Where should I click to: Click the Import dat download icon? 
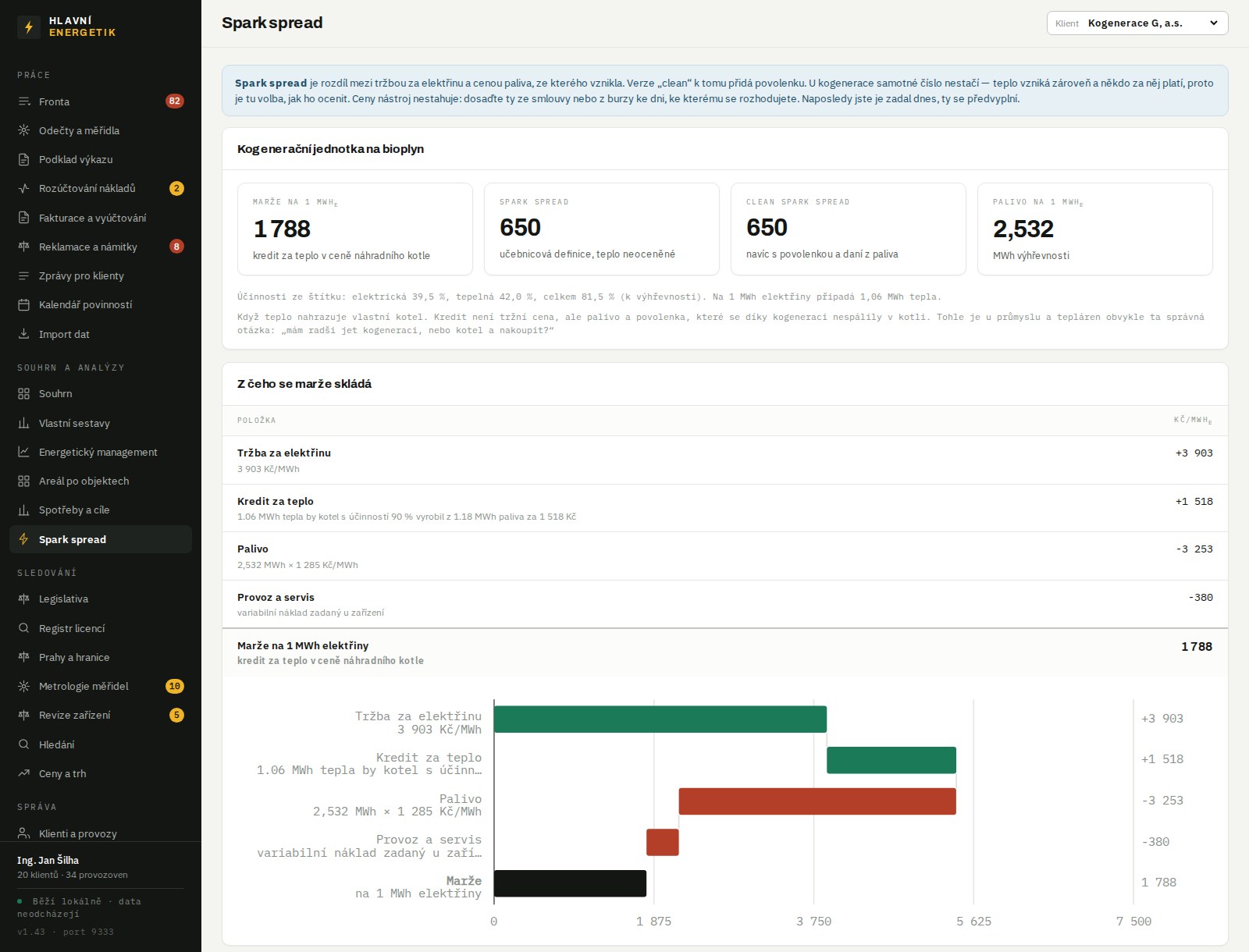coord(24,334)
